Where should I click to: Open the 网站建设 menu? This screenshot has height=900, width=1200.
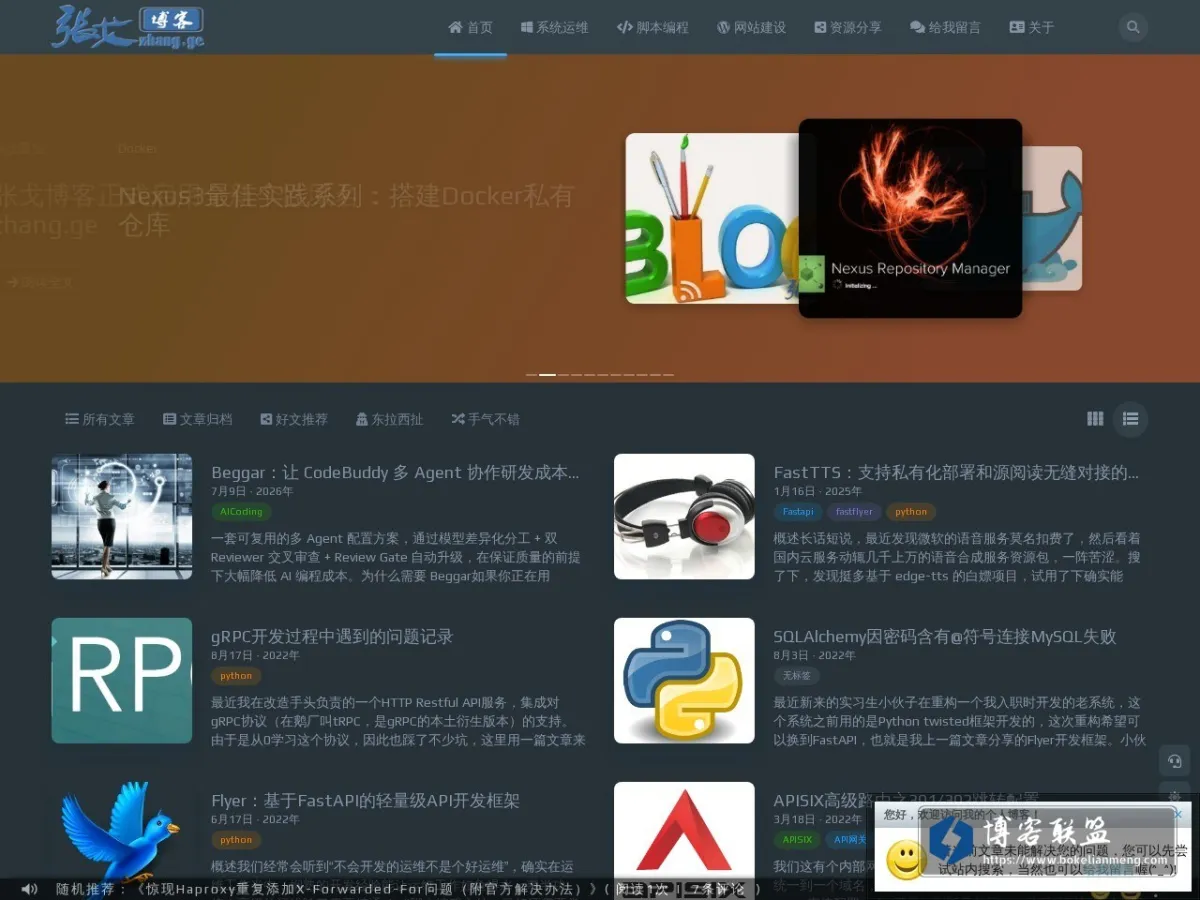[752, 28]
